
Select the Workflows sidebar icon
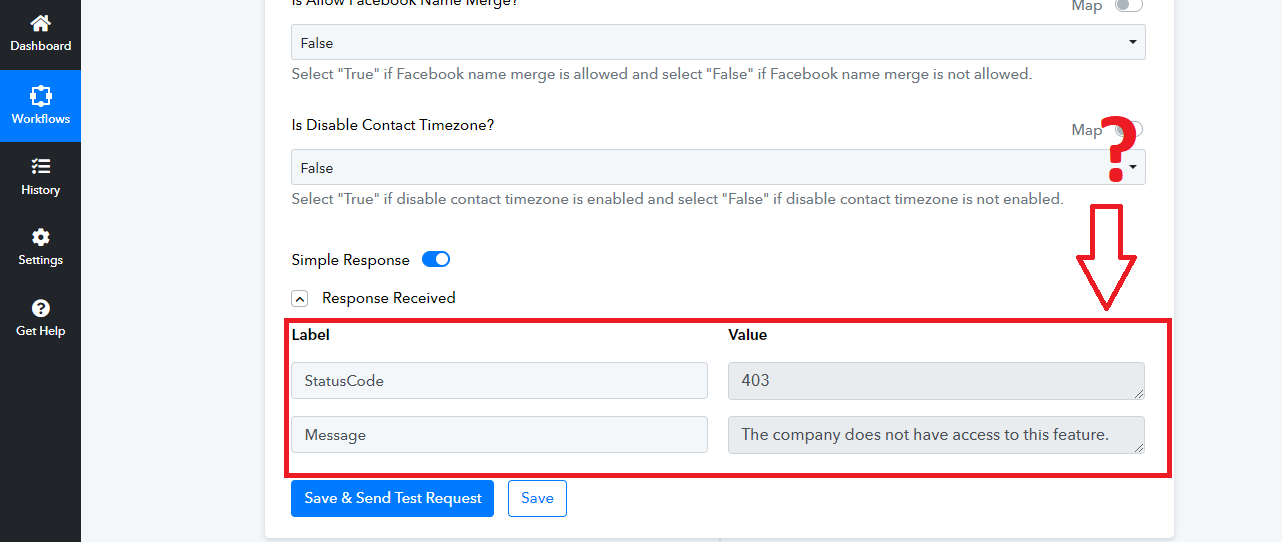[40, 96]
